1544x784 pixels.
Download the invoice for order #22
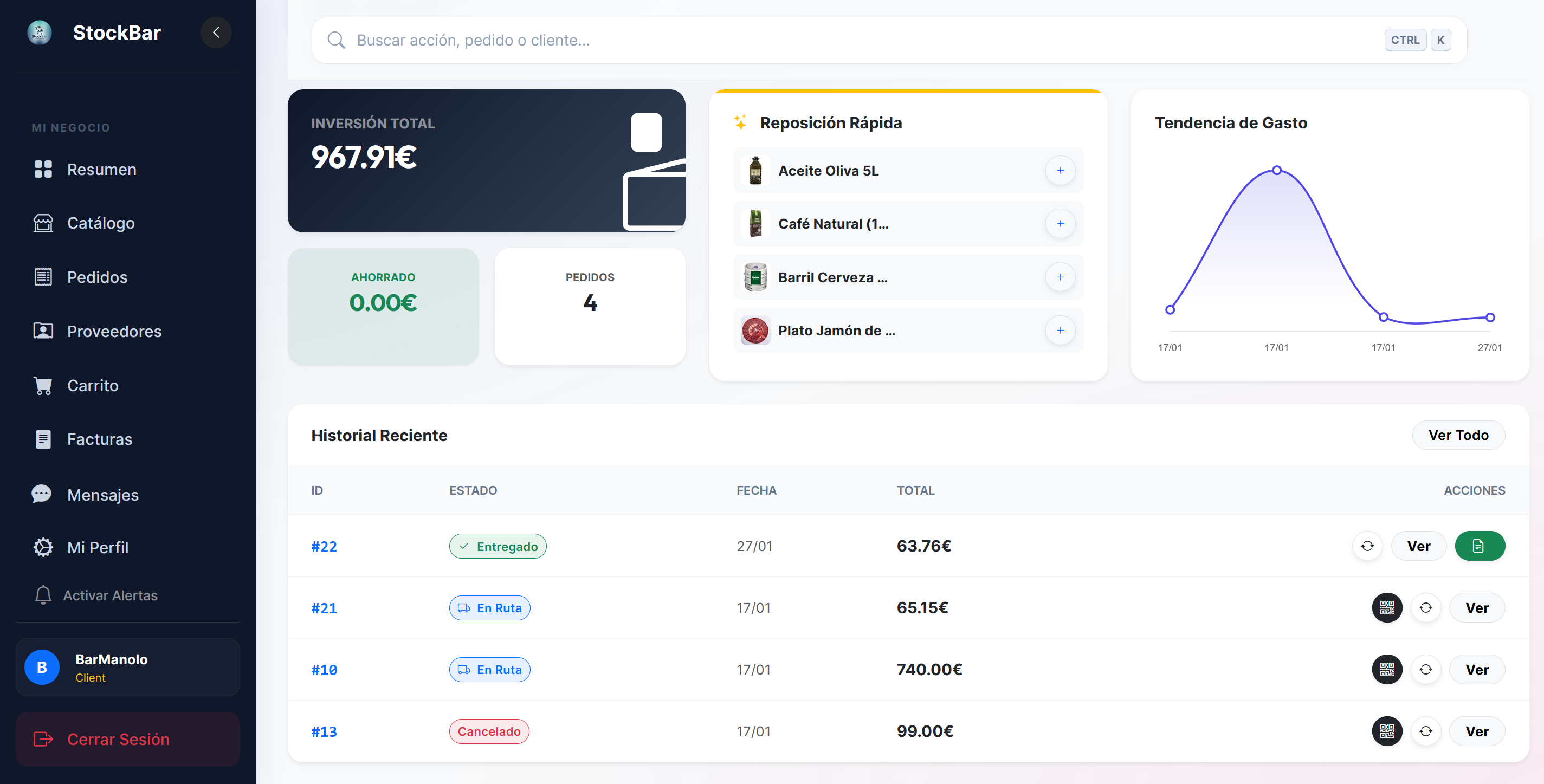pyautogui.click(x=1480, y=546)
